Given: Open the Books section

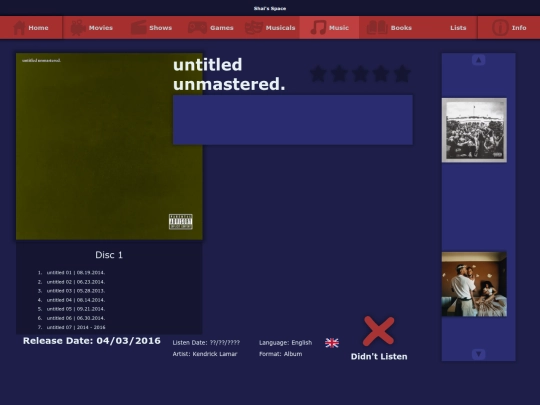Looking at the screenshot, I should [389, 28].
